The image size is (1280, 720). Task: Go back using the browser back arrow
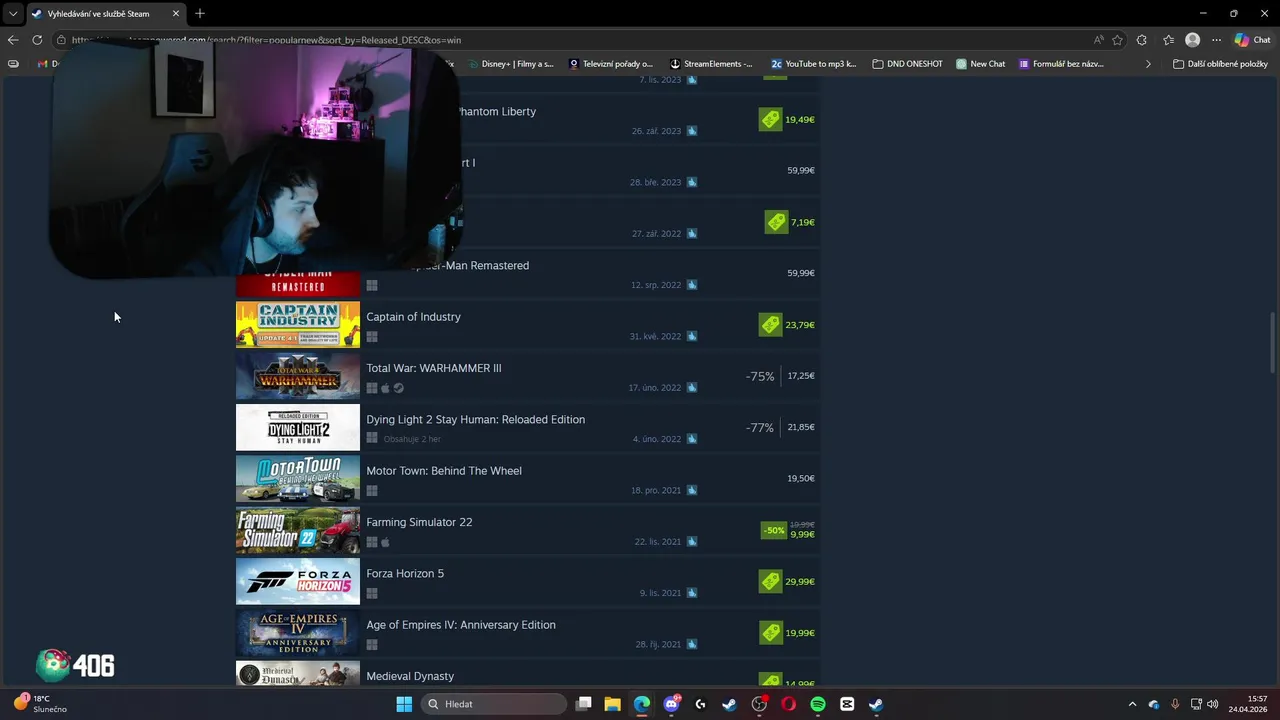click(x=12, y=40)
